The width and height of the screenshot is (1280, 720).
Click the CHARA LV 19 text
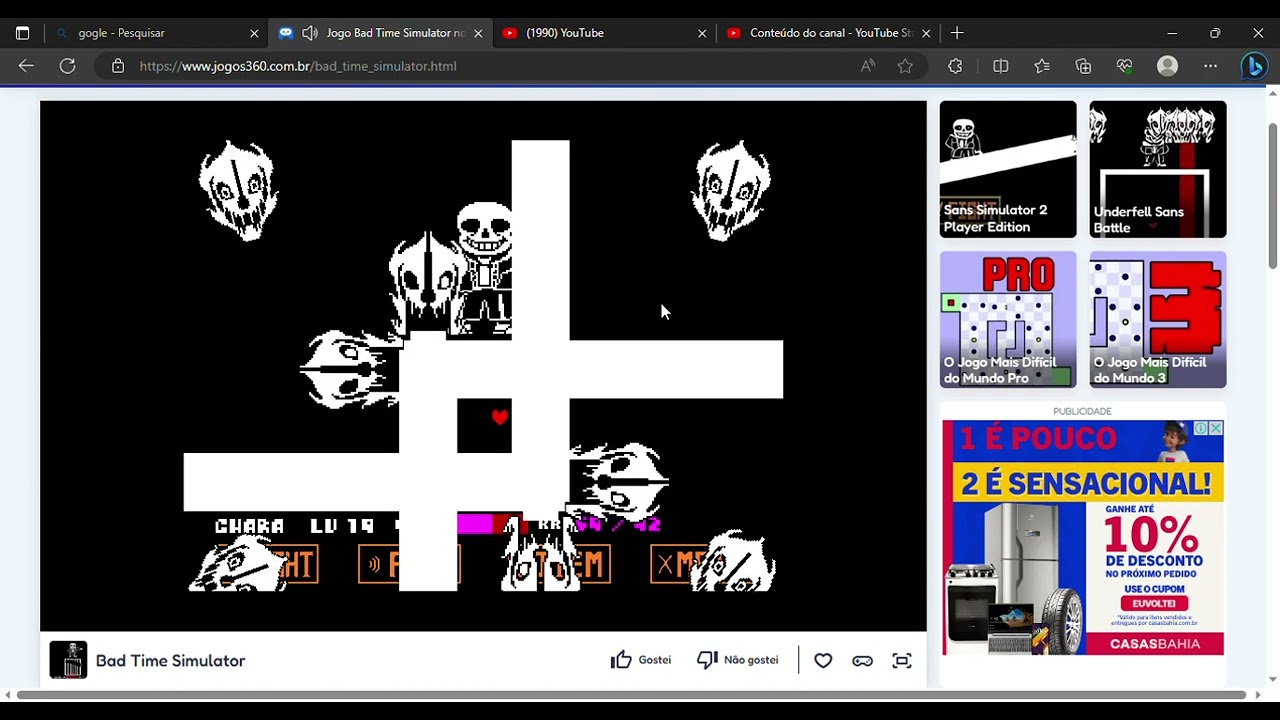pos(294,525)
